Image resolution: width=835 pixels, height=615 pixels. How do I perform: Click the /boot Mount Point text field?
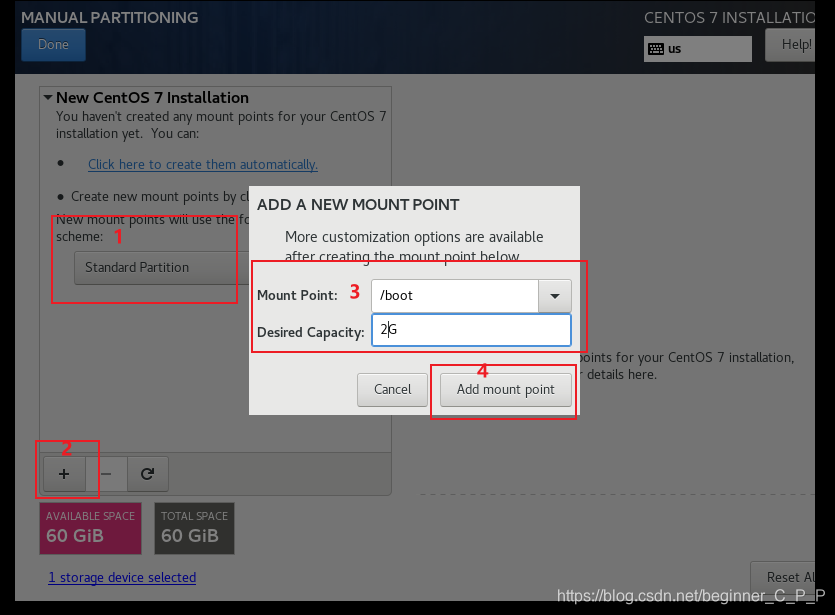[455, 296]
